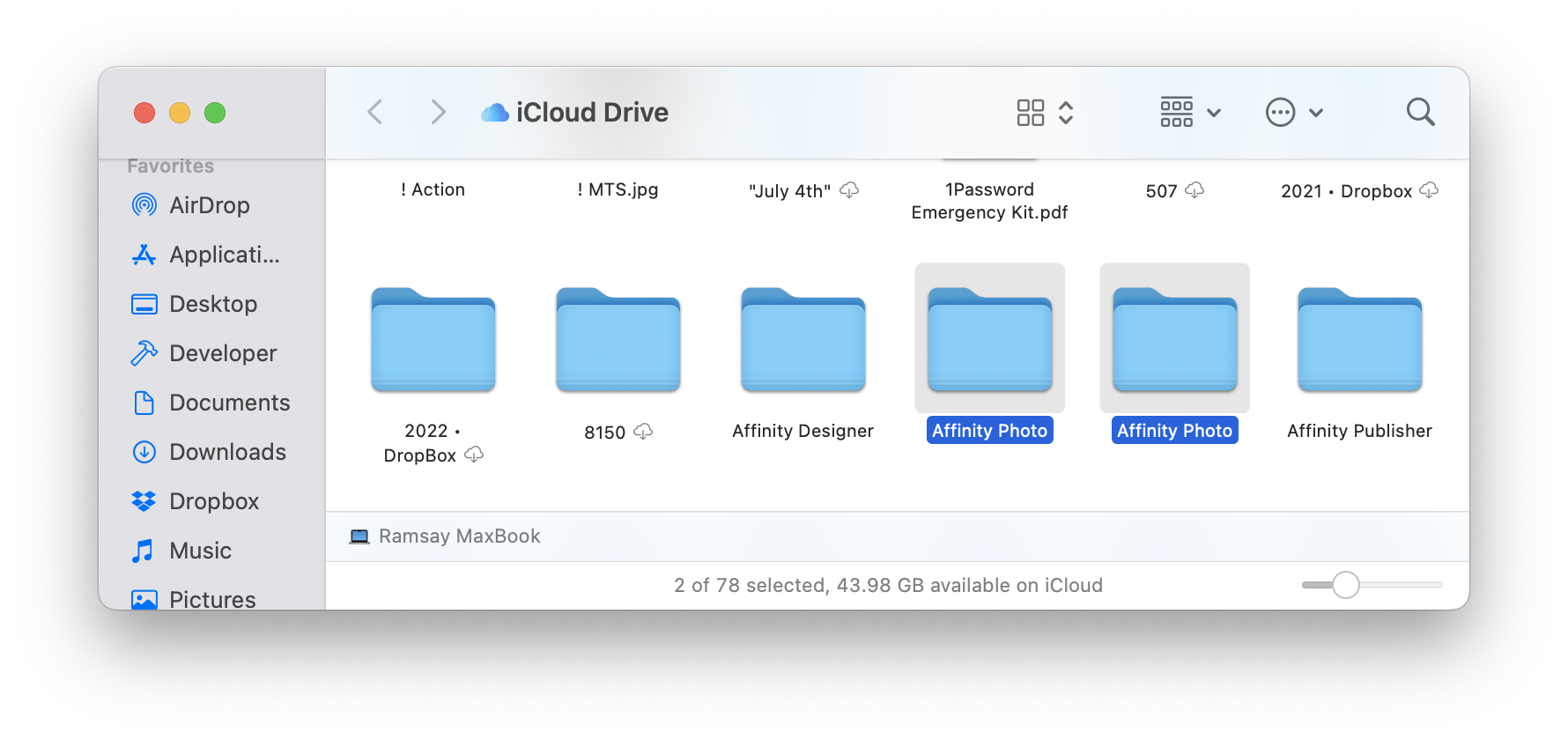Click the cloud download icon next to July 4th

tap(849, 190)
